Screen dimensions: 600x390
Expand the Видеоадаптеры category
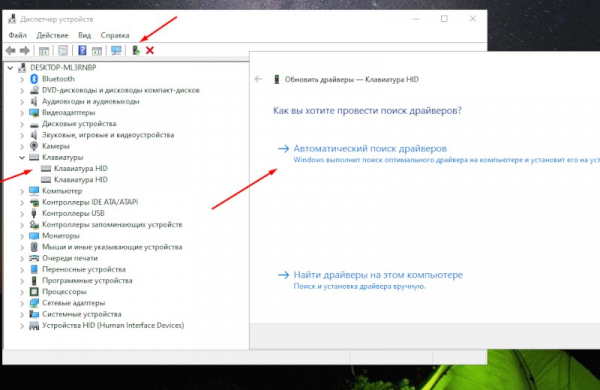(x=22, y=113)
